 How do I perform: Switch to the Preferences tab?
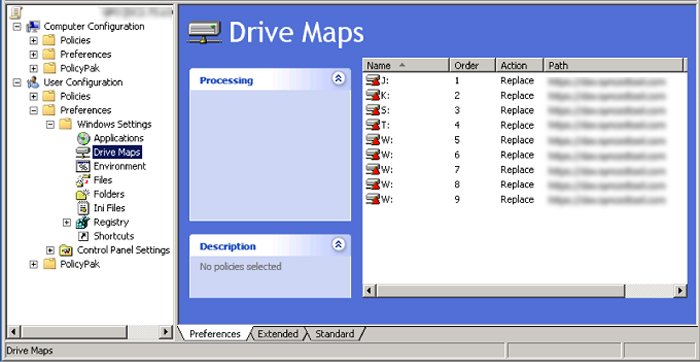point(215,334)
